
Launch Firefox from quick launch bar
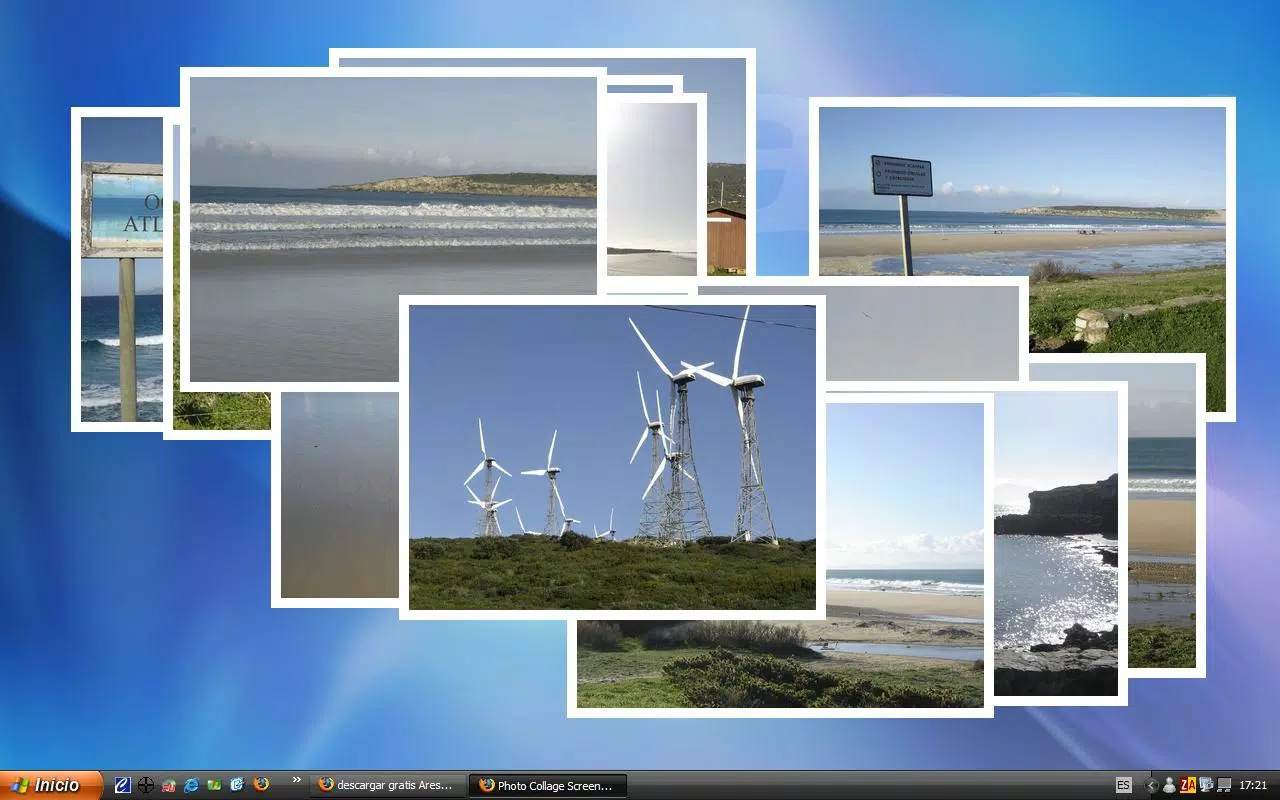261,784
